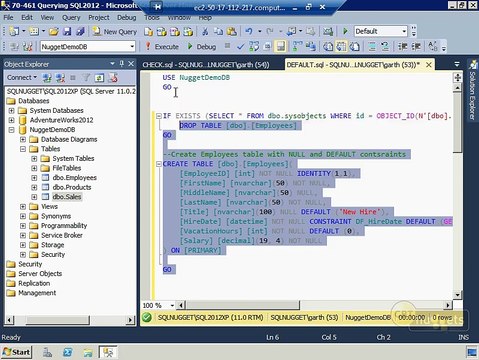This screenshot has height=360, width=479.
Task: Open the Solution Explorer side tab
Action: pyautogui.click(x=473, y=91)
